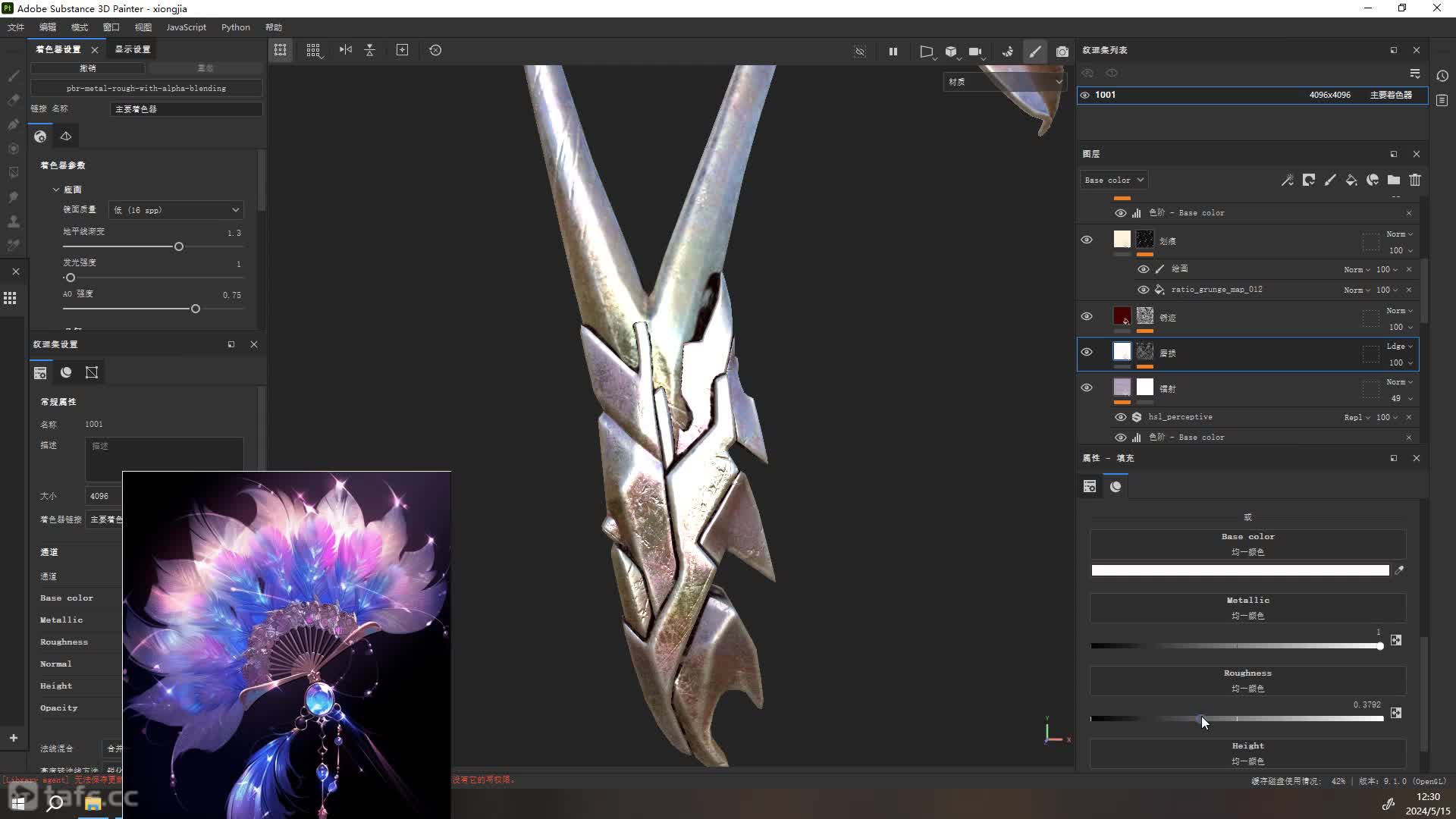
Task: Select the Clone stamp tool
Action: click(x=13, y=221)
